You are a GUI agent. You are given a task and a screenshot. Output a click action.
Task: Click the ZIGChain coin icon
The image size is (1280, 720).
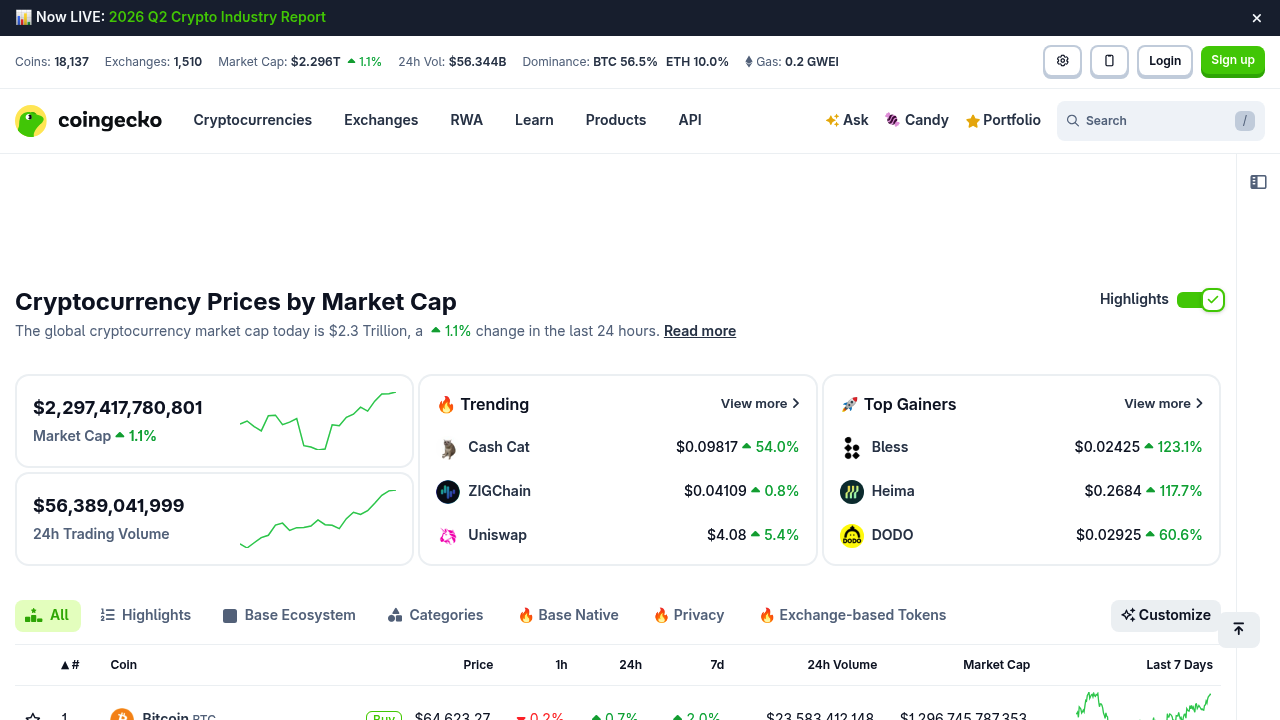click(x=448, y=492)
